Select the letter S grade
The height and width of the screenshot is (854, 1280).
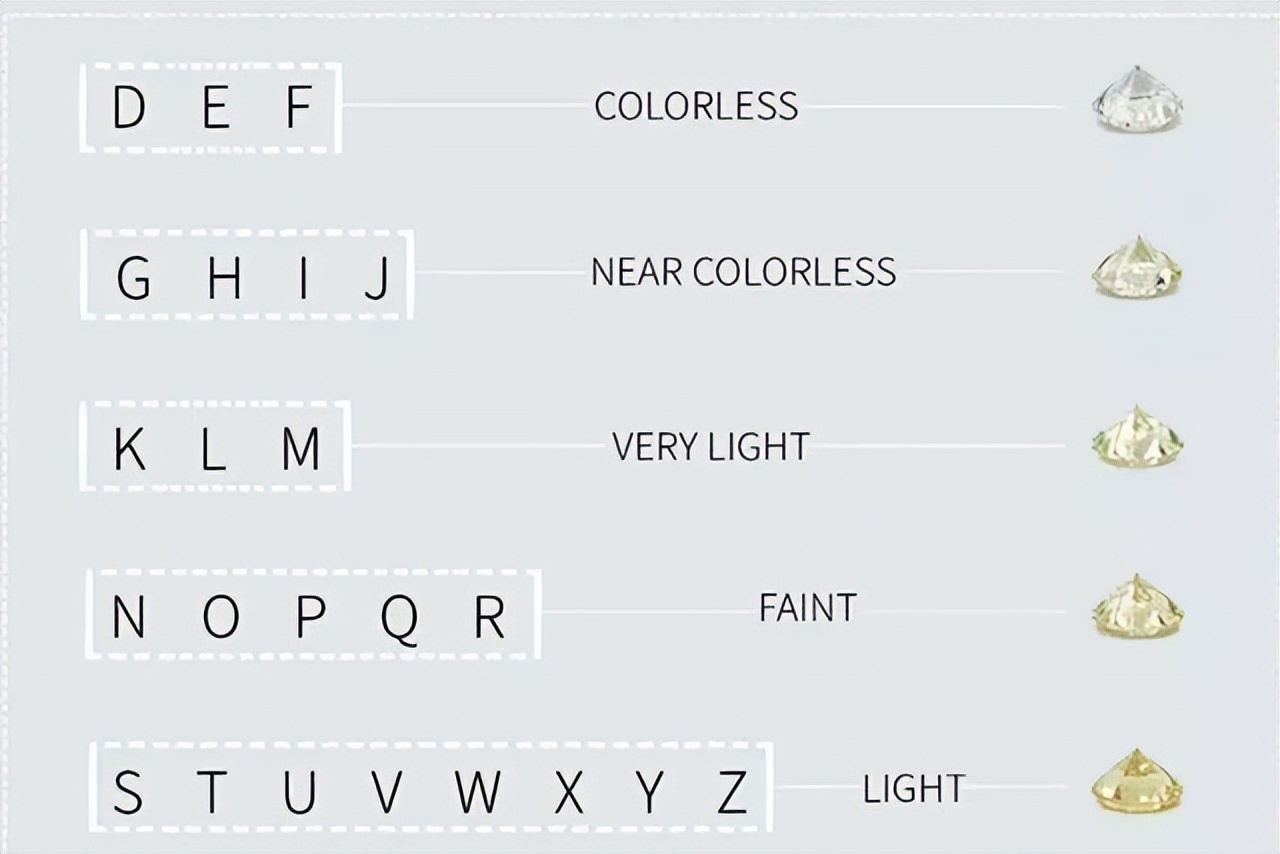click(128, 792)
